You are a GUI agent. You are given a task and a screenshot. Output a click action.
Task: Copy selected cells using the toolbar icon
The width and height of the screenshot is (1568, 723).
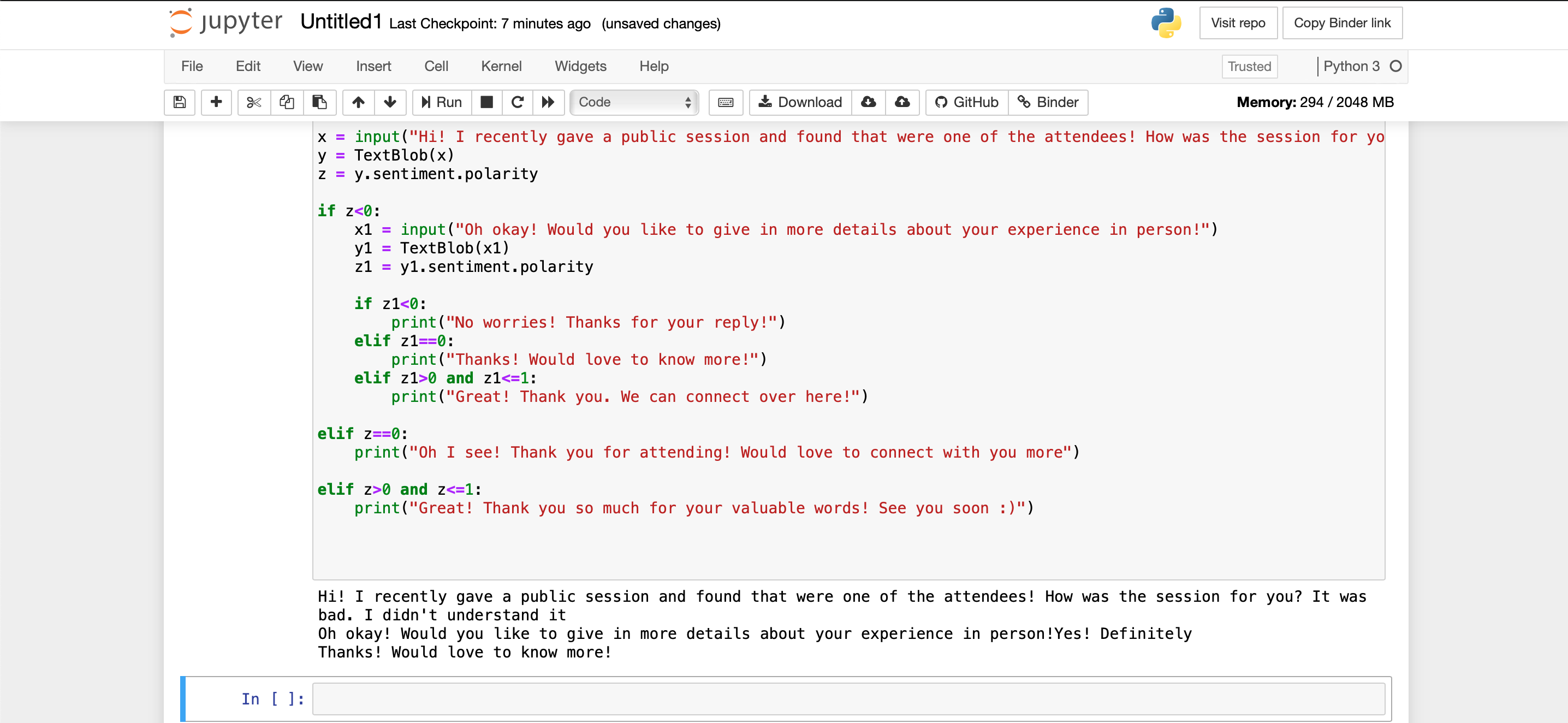click(287, 102)
